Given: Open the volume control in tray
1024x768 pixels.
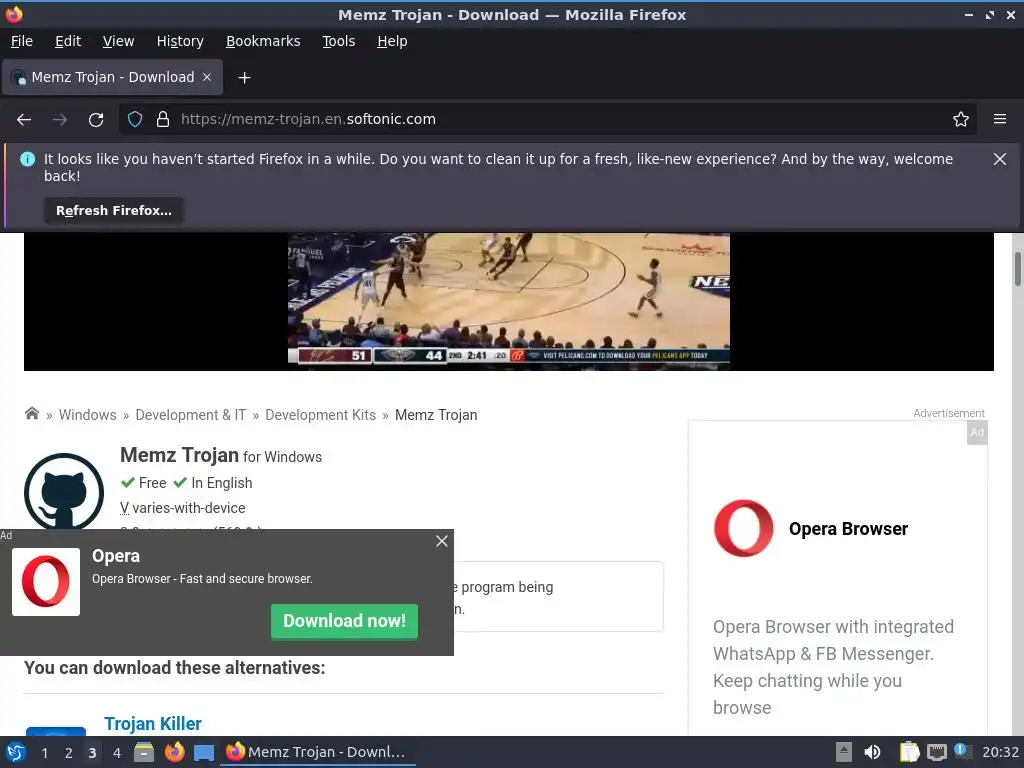Looking at the screenshot, I should (872, 752).
